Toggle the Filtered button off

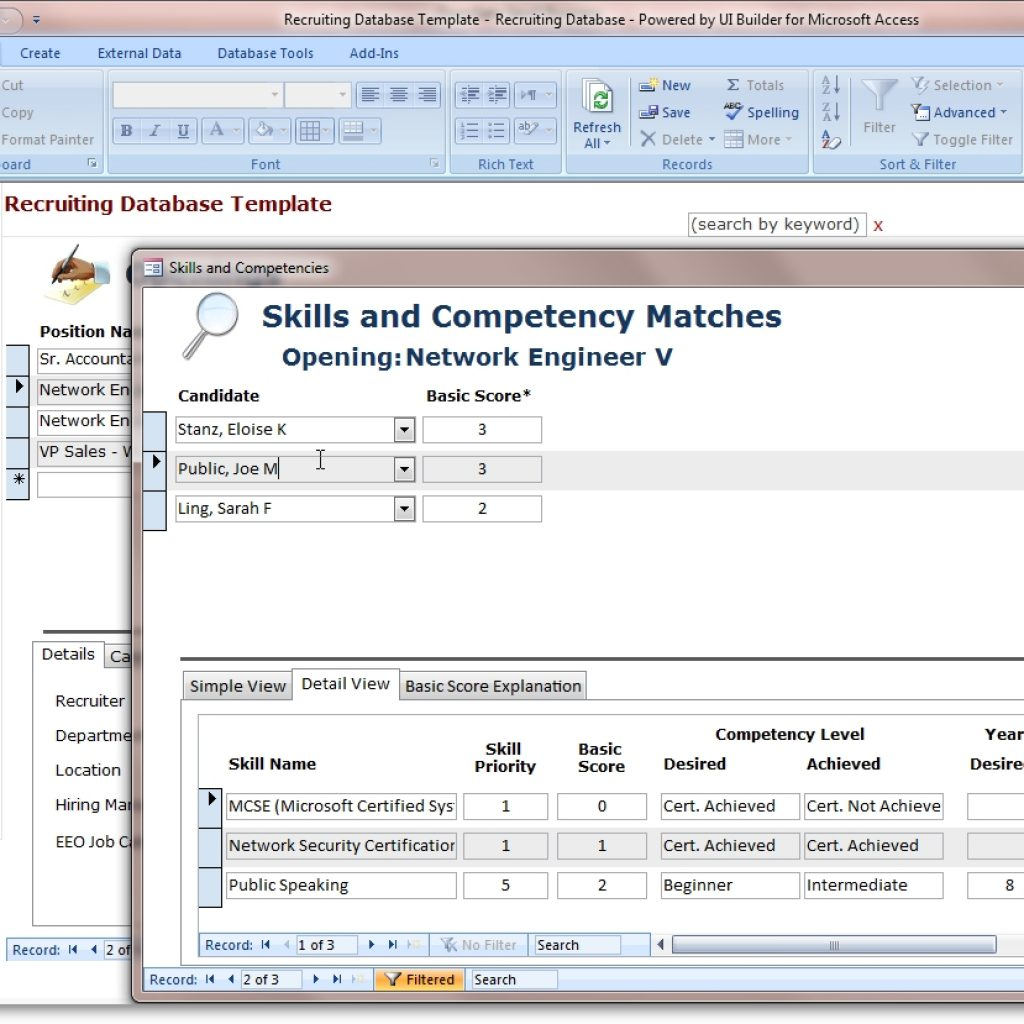[420, 980]
